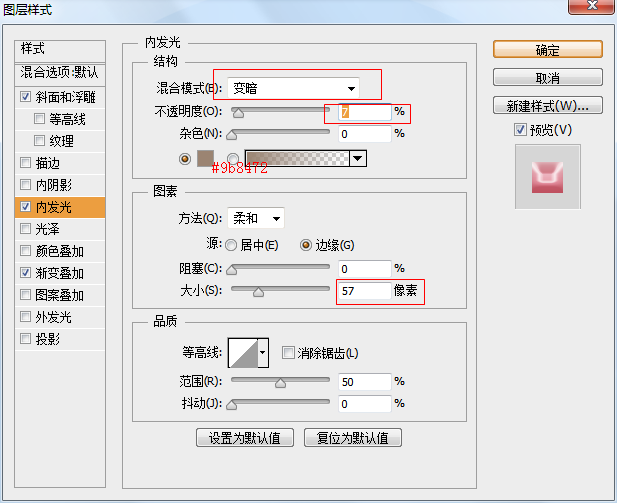Uncheck the 内发光 checkbox
Screen dimensions: 617x503
click(26, 207)
